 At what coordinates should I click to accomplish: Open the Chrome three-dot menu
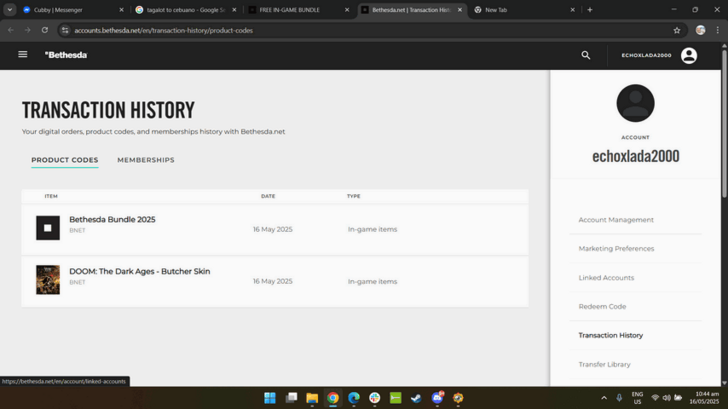pyautogui.click(x=717, y=30)
